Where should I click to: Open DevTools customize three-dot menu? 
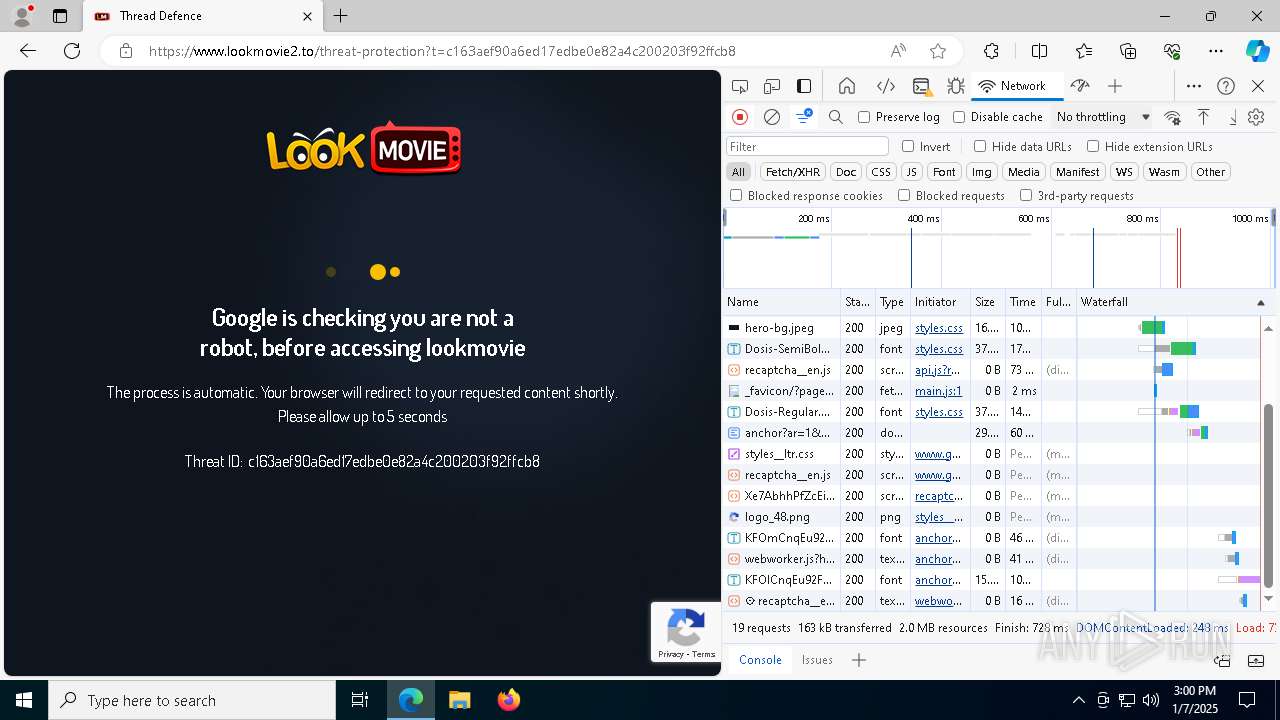pos(1194,86)
